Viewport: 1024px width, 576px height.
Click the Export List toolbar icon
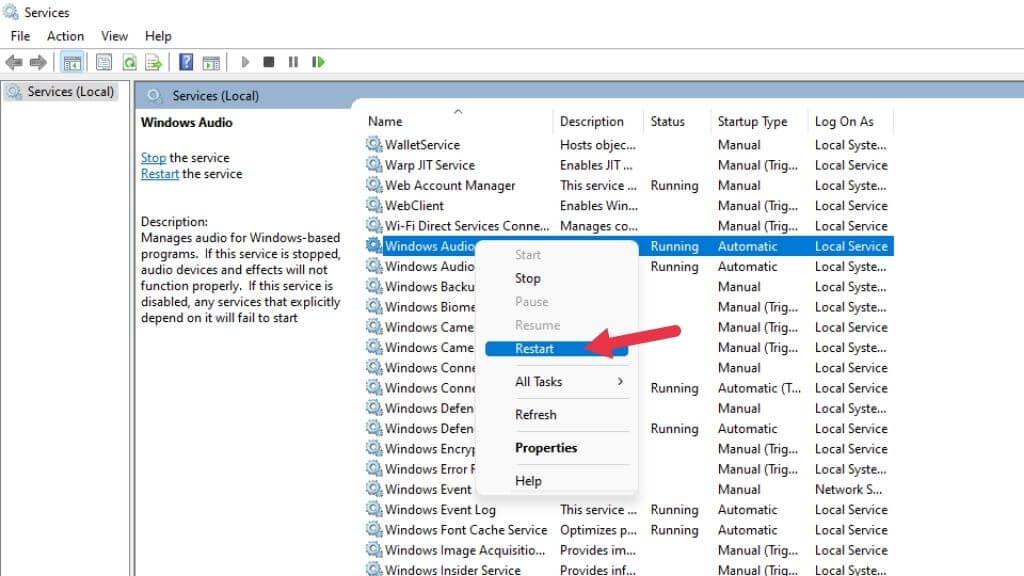pyautogui.click(x=153, y=62)
